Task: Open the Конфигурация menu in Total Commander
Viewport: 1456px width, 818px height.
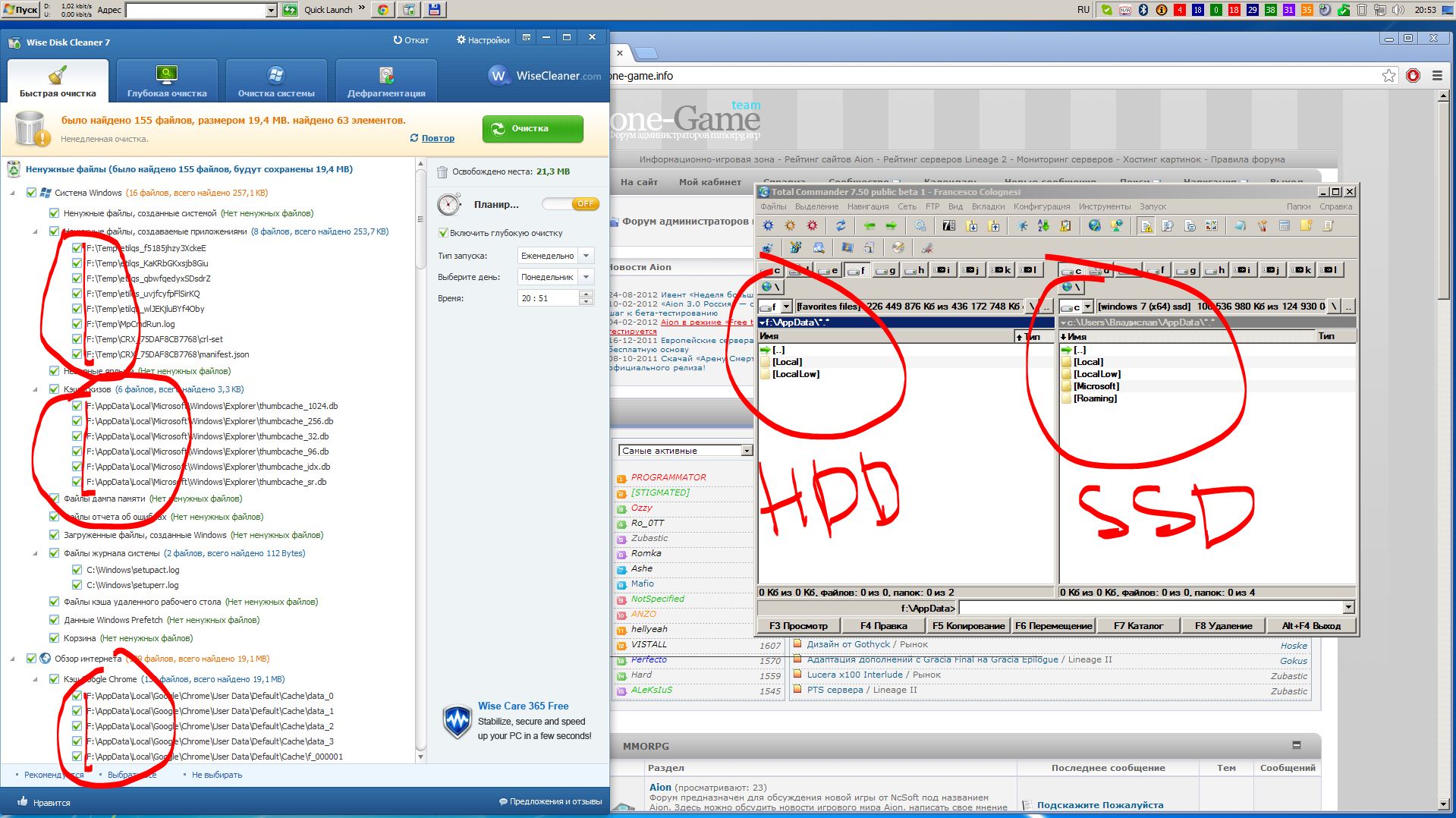Action: 1042,206
